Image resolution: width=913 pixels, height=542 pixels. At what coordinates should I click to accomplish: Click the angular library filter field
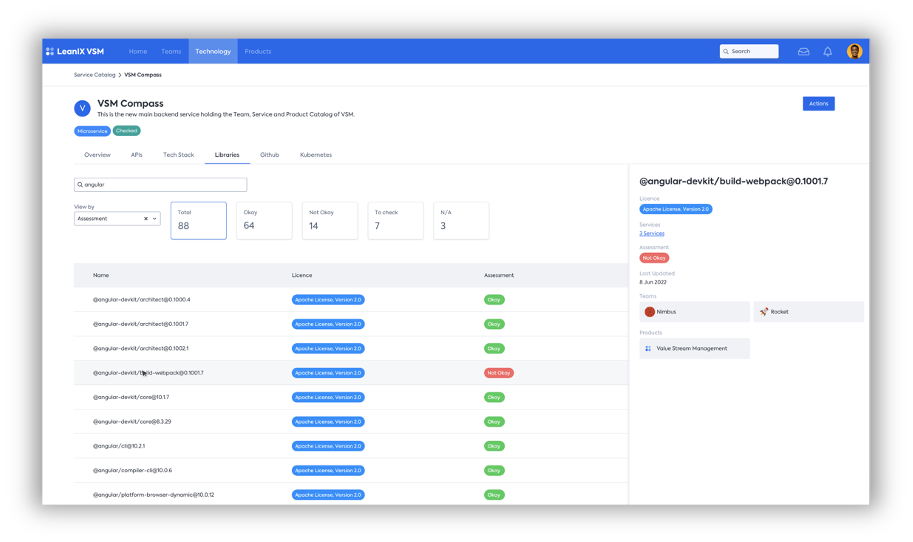coord(161,185)
